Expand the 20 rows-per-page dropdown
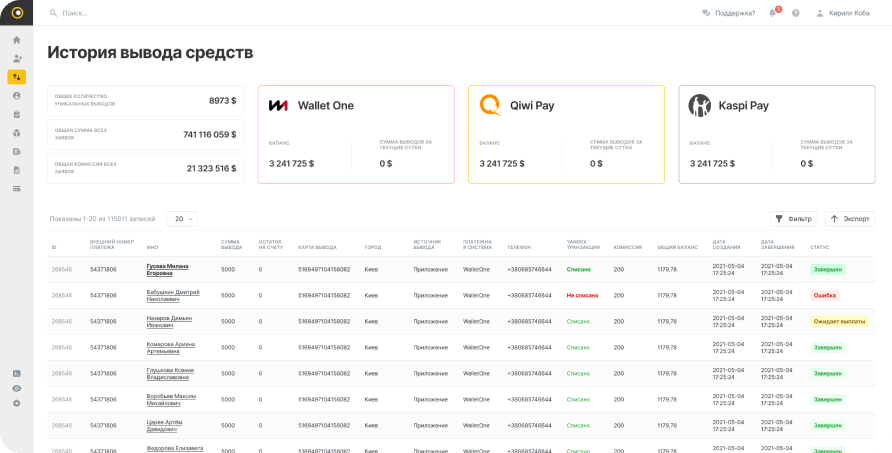Image resolution: width=892 pixels, height=453 pixels. [181, 218]
